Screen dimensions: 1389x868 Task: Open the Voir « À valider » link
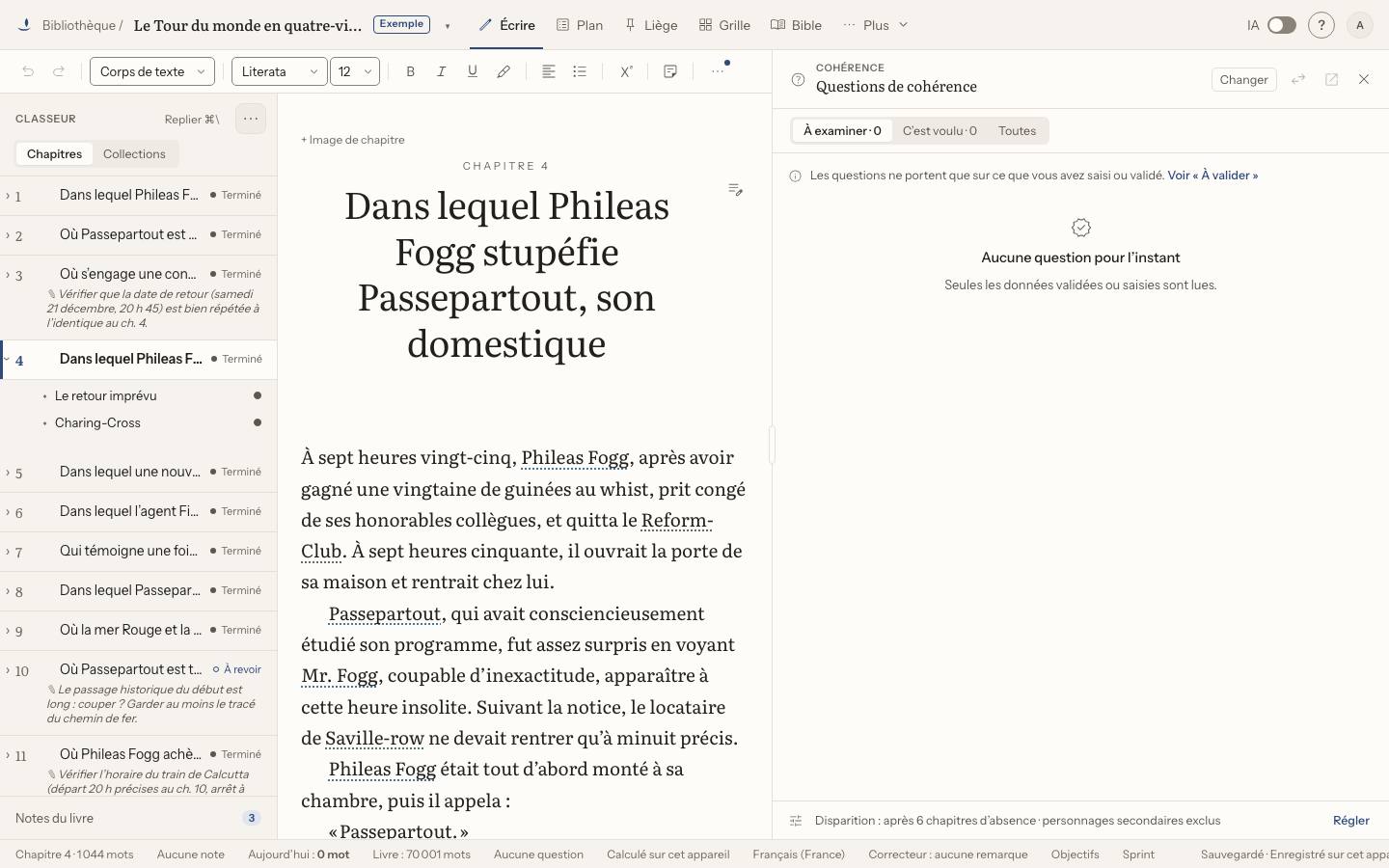click(1212, 176)
